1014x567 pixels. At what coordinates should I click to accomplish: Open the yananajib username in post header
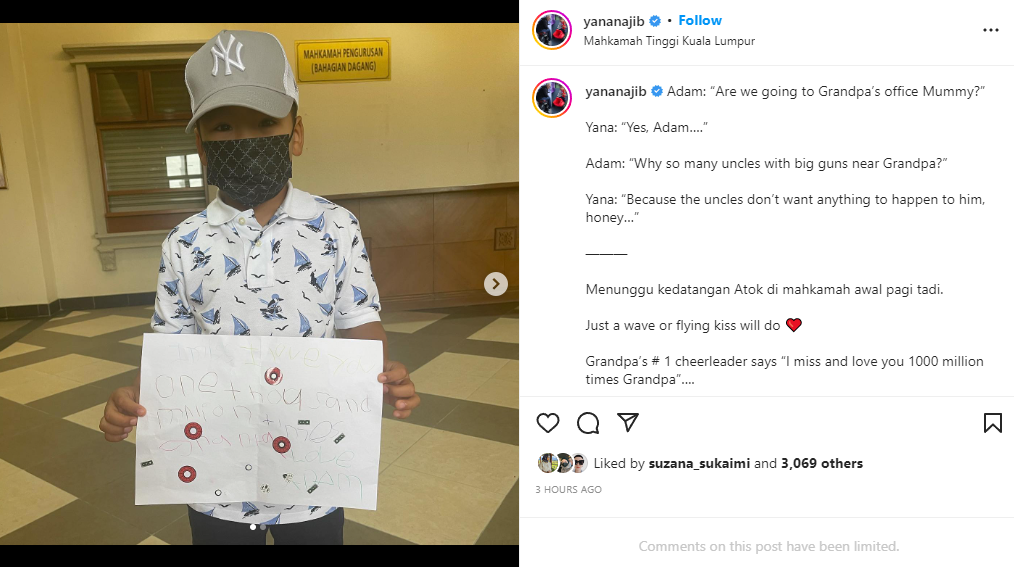click(614, 21)
